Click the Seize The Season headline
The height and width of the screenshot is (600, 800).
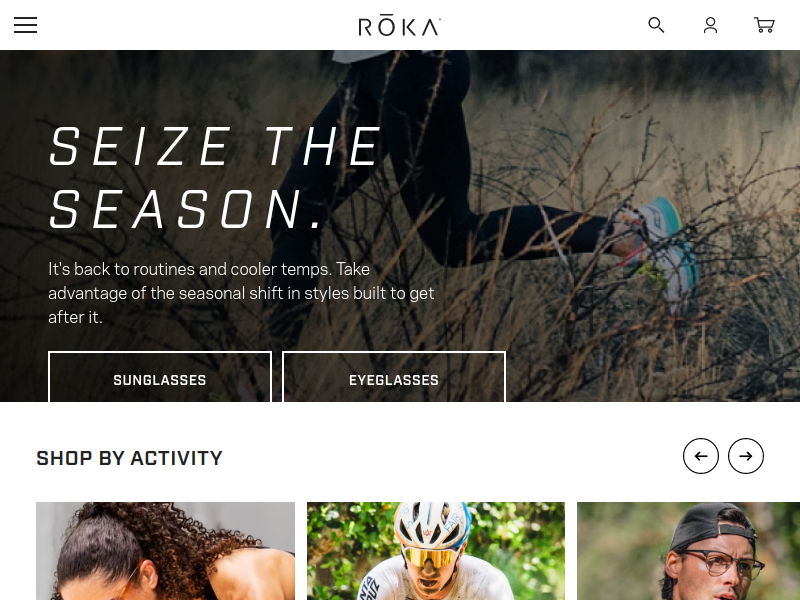[x=215, y=178]
